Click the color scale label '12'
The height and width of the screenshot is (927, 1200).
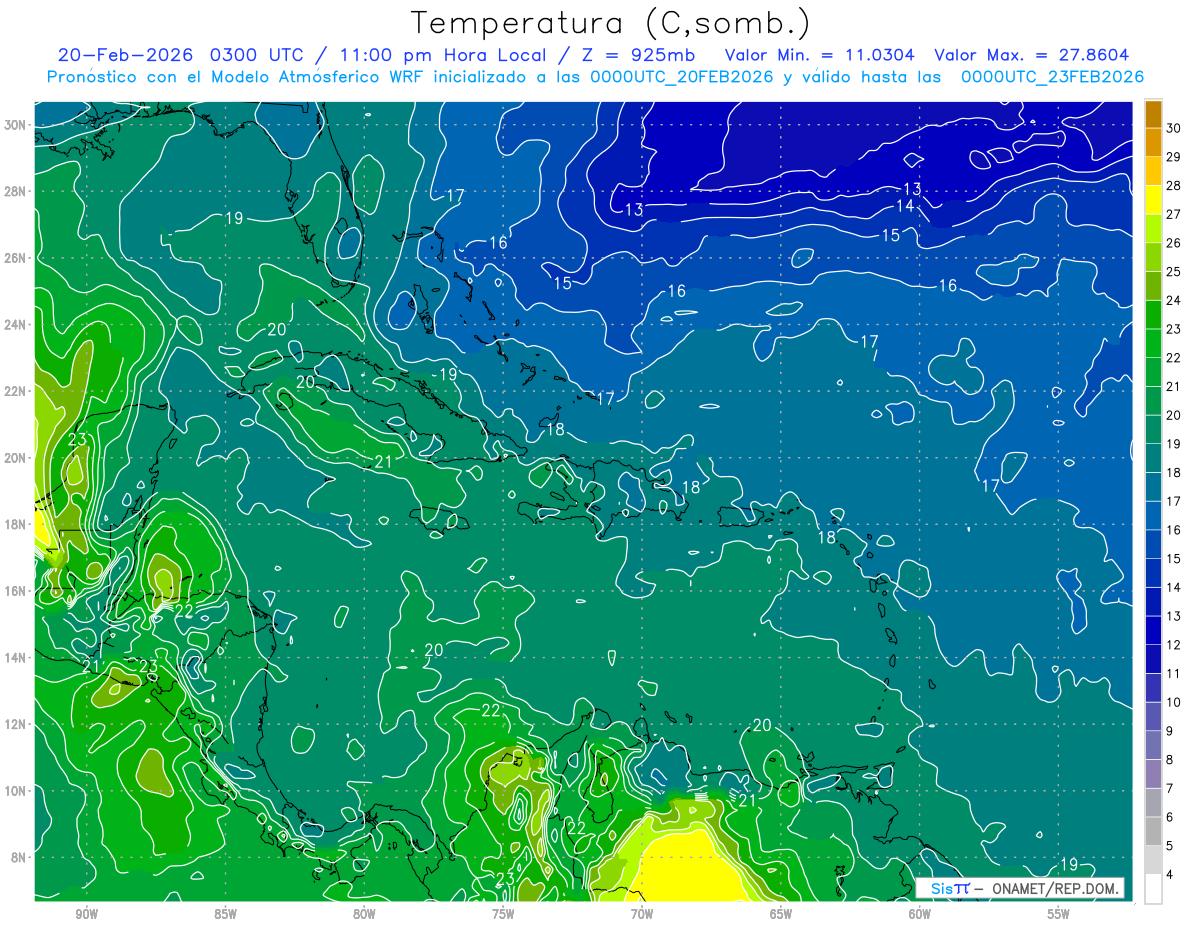pos(1174,645)
